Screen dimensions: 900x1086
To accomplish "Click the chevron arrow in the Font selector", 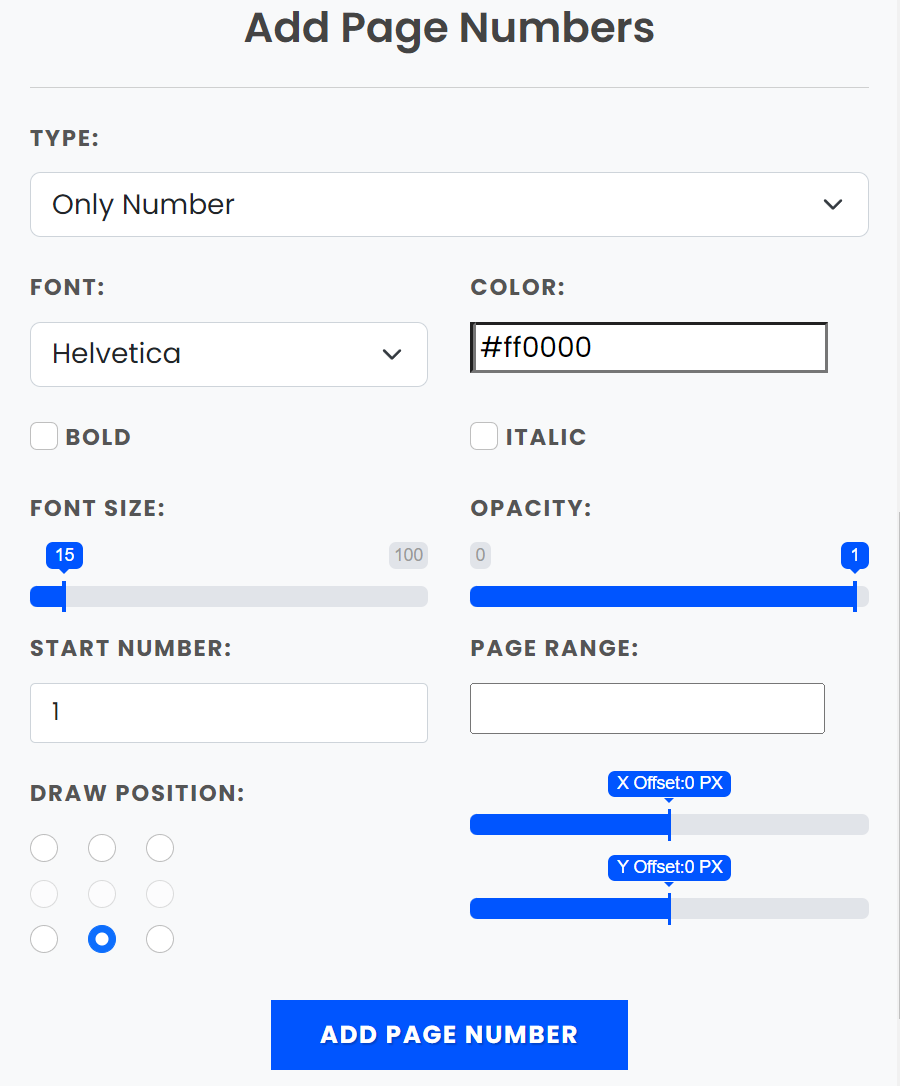I will (x=392, y=354).
